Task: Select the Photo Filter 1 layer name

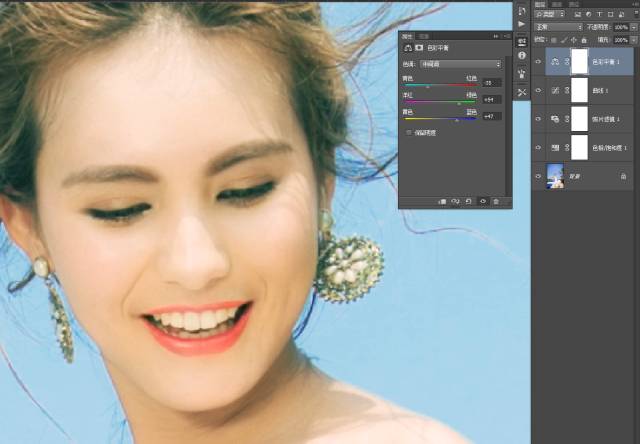Action: 606,119
